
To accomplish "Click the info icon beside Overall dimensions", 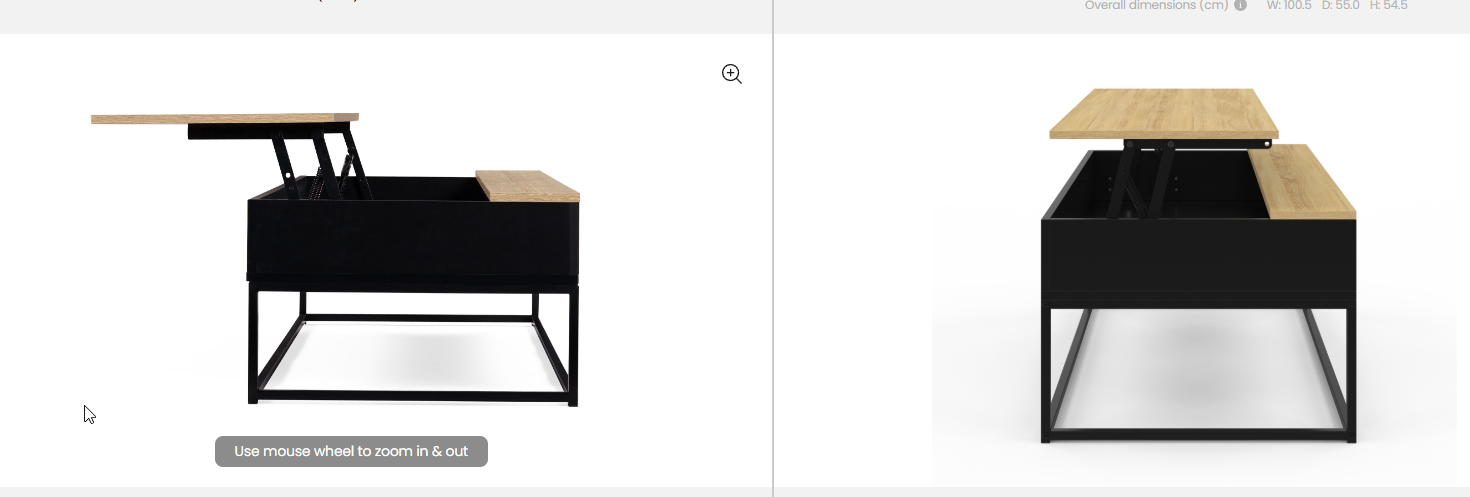I will click(1240, 5).
